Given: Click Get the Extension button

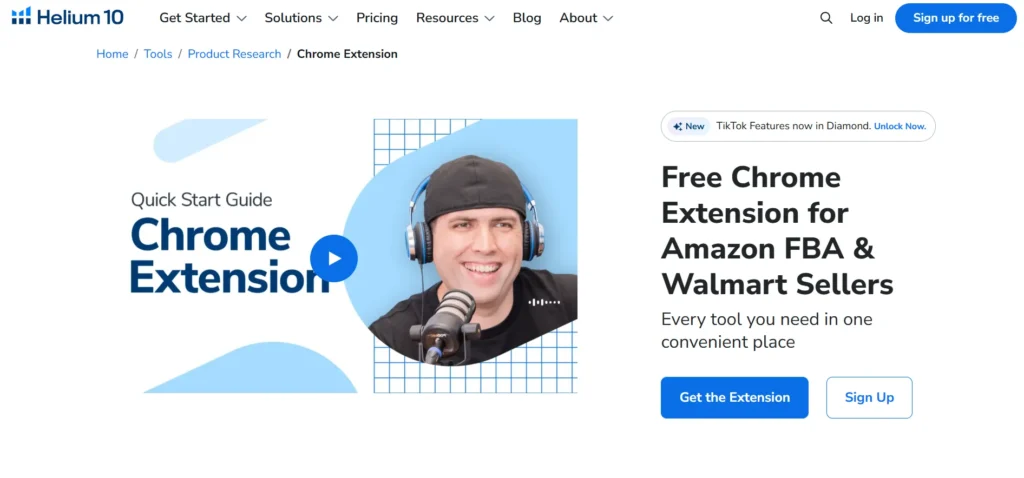Looking at the screenshot, I should 734,397.
